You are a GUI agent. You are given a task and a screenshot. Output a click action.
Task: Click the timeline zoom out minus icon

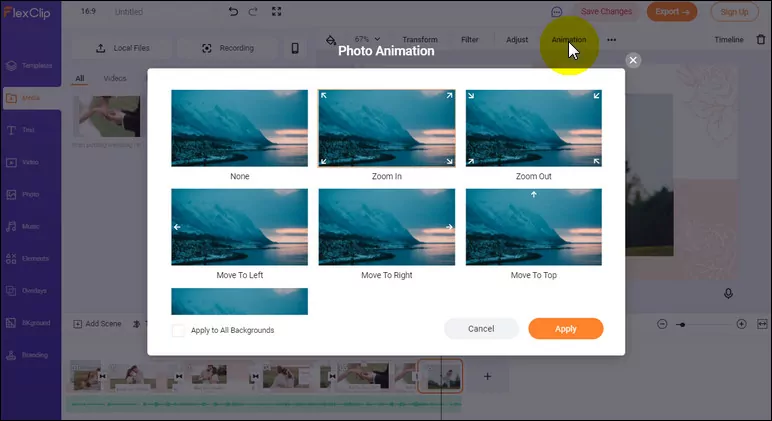coord(662,324)
